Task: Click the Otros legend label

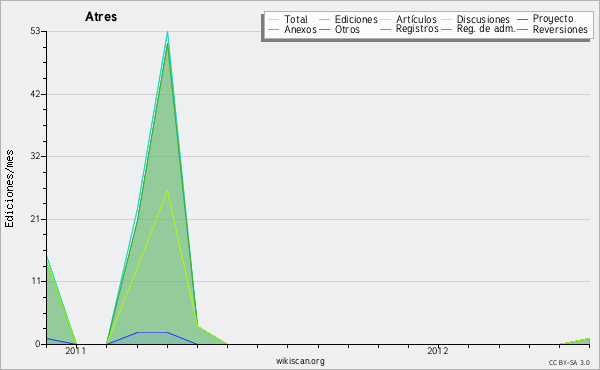Action: pyautogui.click(x=347, y=29)
